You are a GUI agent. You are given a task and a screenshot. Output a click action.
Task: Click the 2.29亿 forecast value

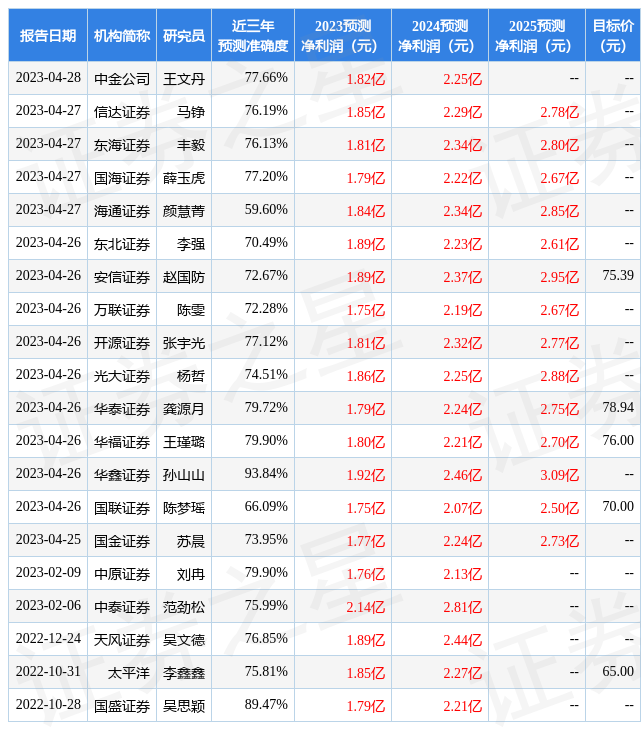click(462, 112)
